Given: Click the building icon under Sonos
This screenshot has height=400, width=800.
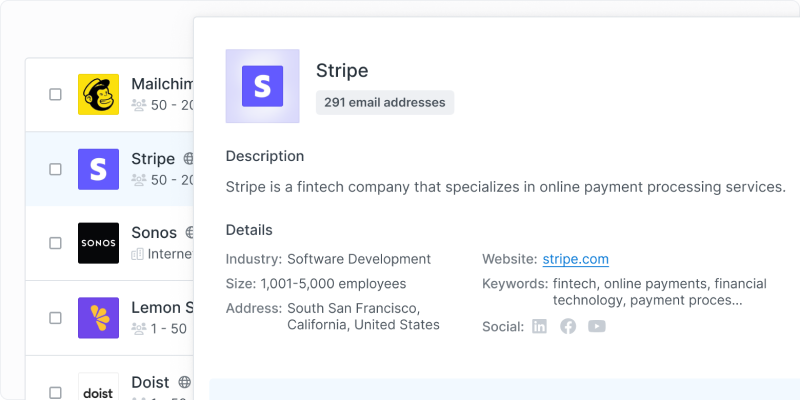Looking at the screenshot, I should click(x=137, y=254).
